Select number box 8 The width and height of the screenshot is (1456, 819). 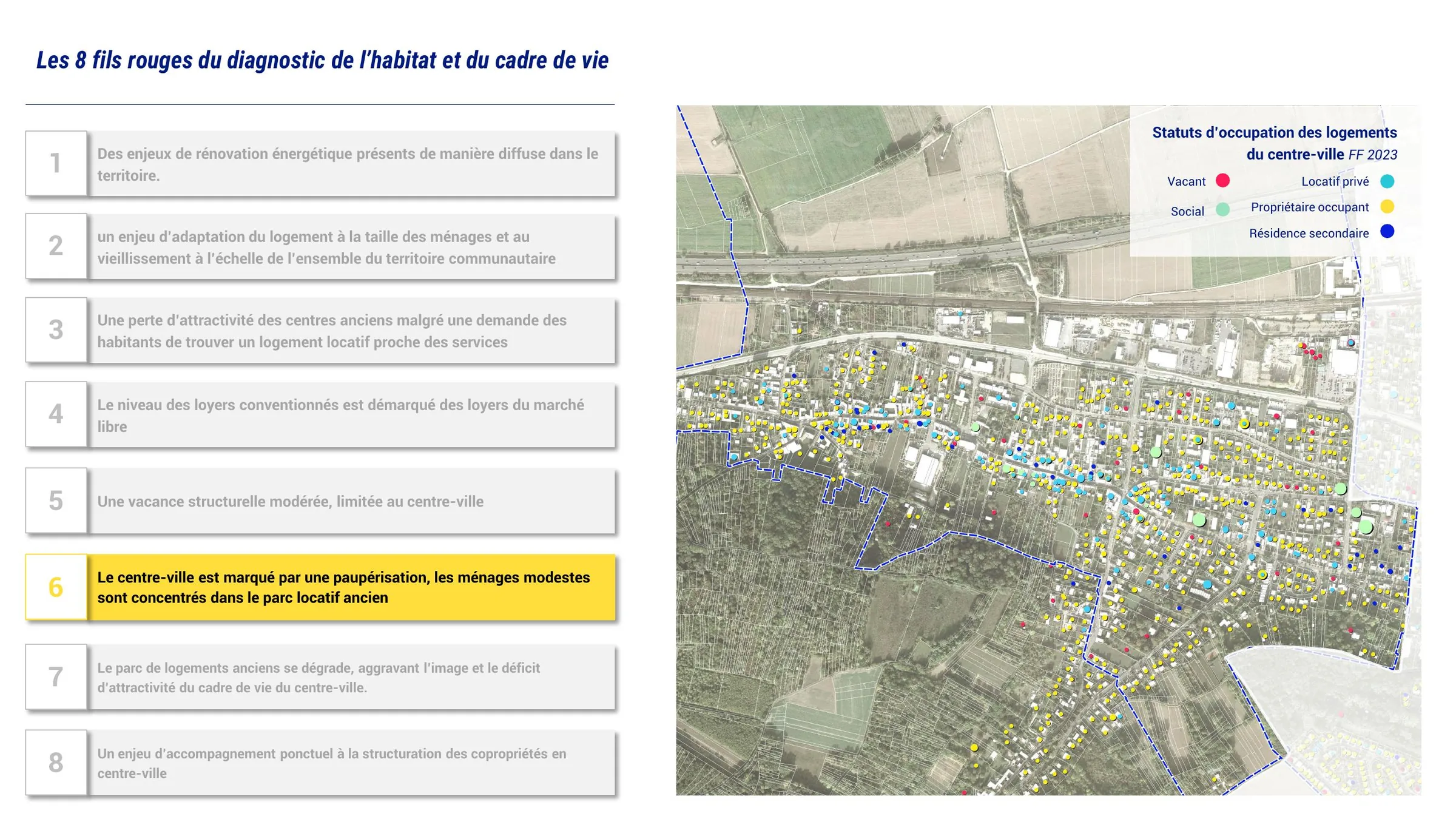pos(56,762)
